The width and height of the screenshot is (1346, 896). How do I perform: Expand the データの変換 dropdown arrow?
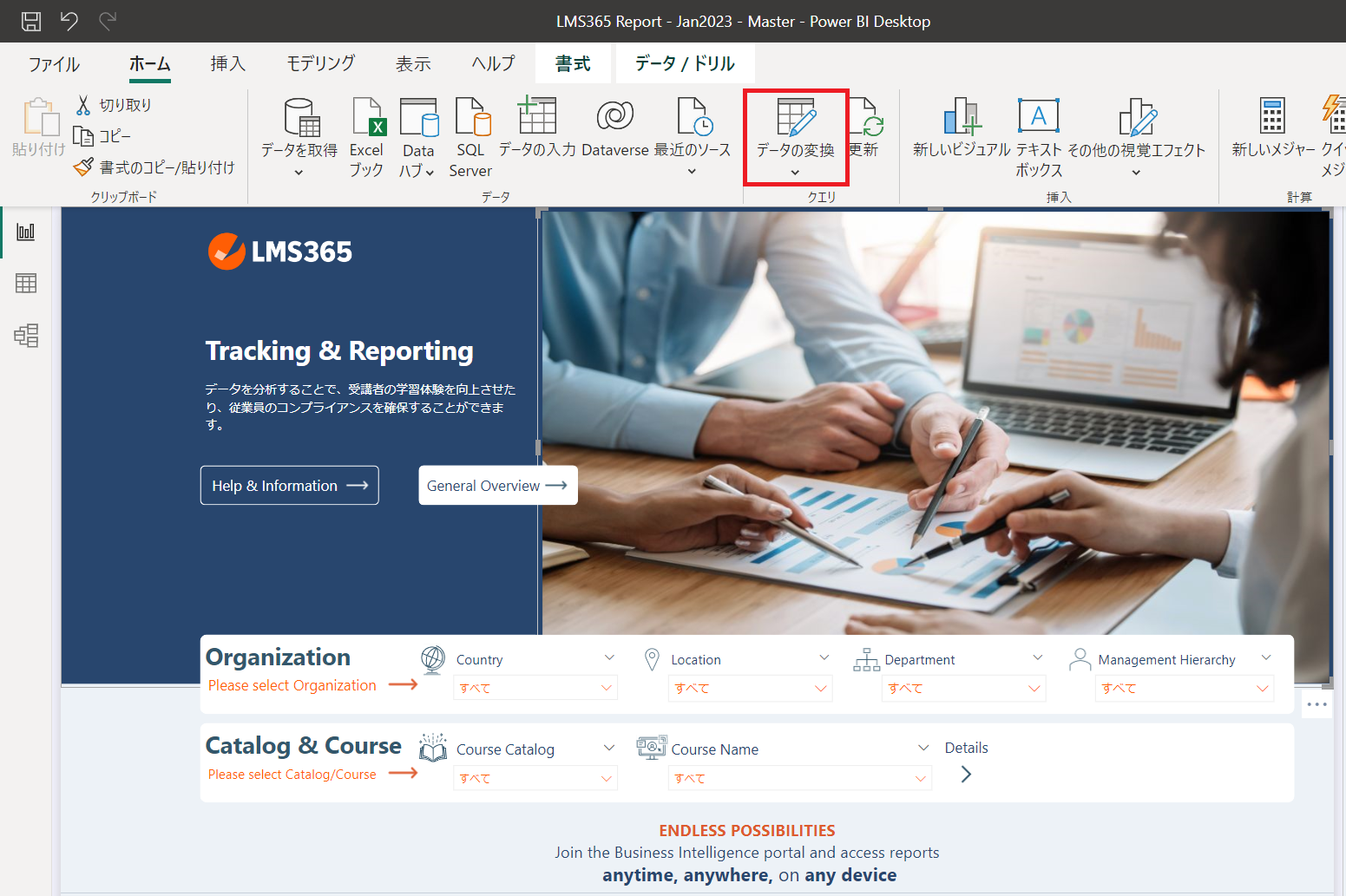pyautogui.click(x=795, y=173)
